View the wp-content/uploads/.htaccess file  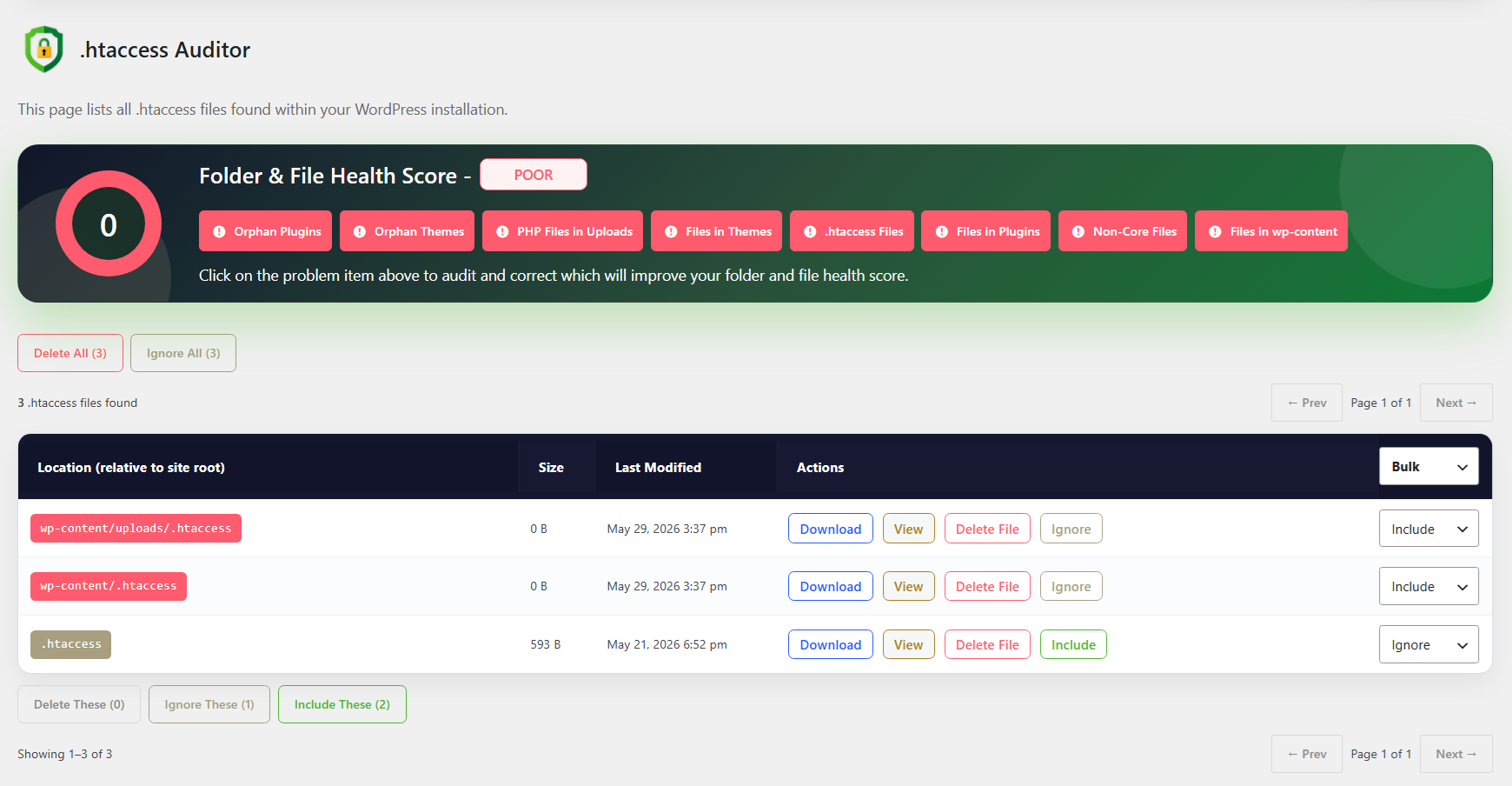(x=909, y=529)
